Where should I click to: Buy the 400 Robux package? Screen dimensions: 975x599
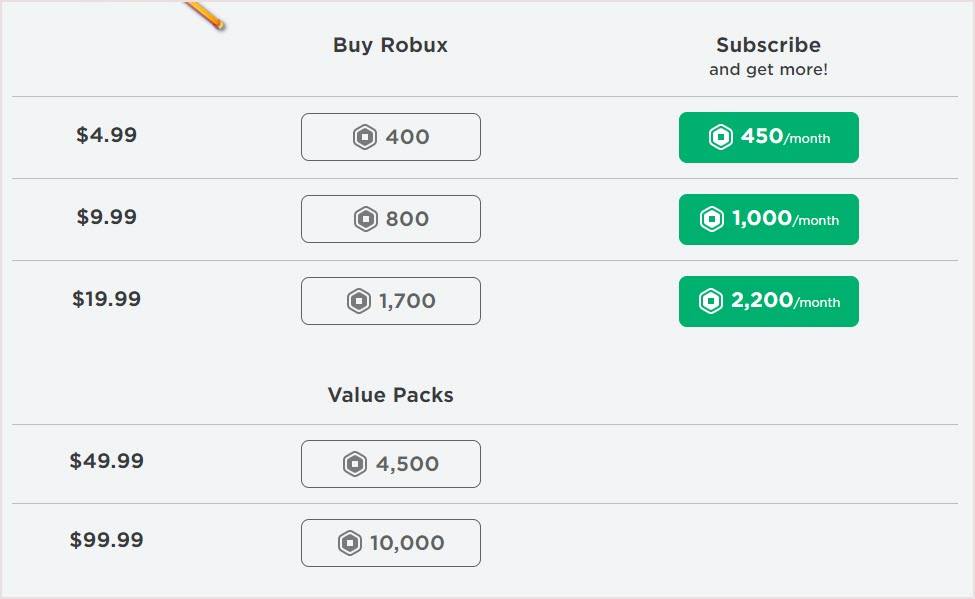tap(390, 137)
